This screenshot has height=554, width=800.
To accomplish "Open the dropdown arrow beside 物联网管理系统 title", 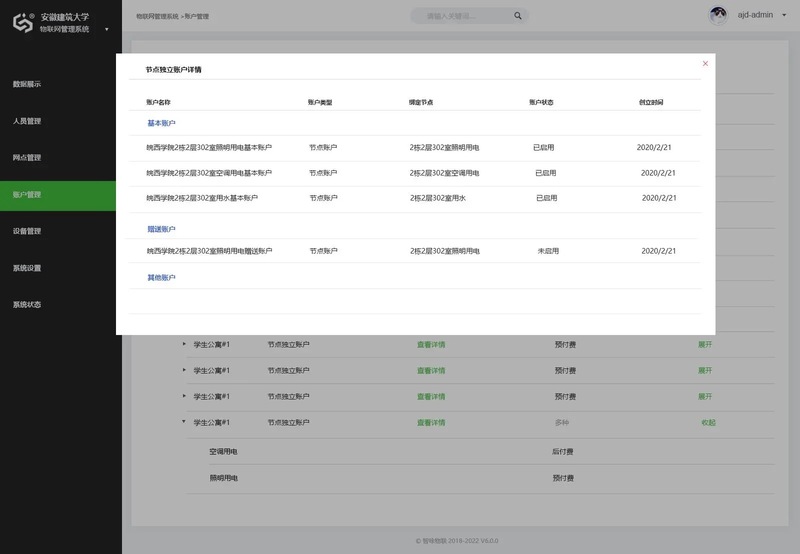I will [107, 29].
